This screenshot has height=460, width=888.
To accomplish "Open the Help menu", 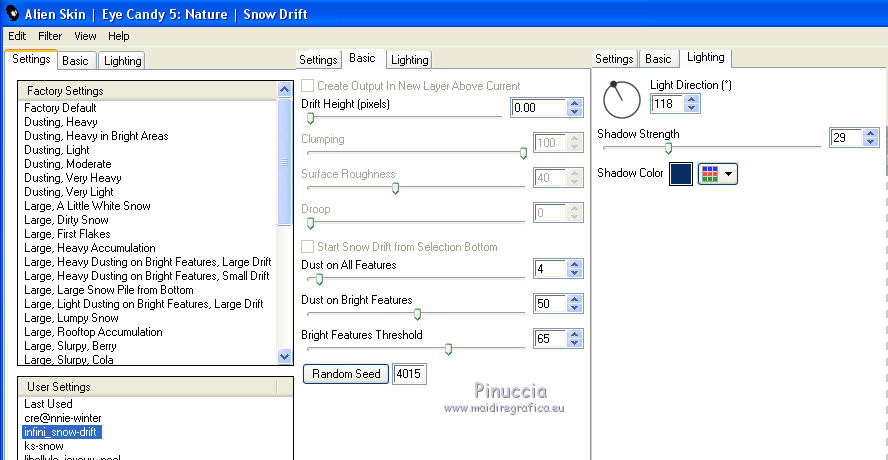I will [118, 36].
